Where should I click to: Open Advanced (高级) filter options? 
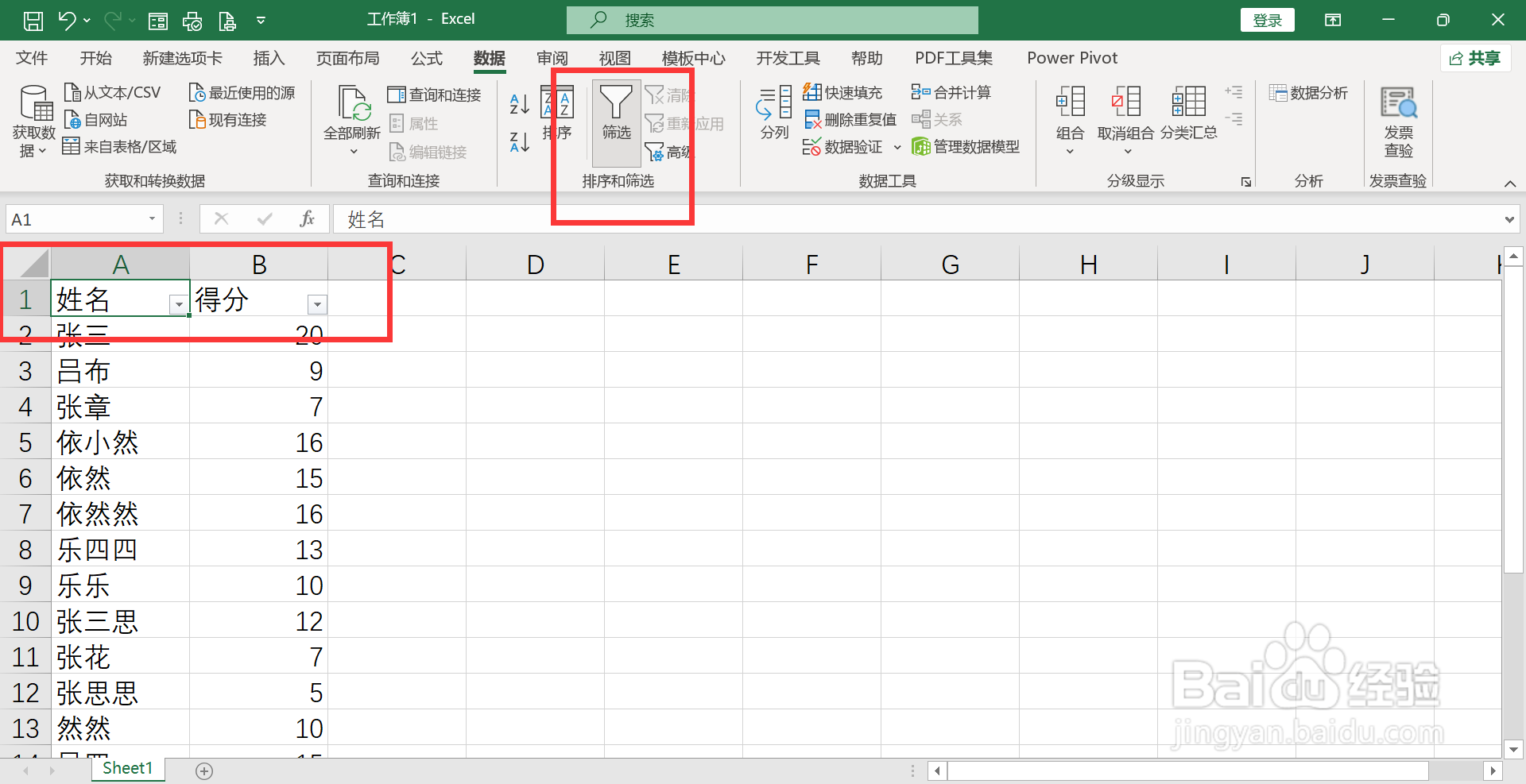pos(668,152)
